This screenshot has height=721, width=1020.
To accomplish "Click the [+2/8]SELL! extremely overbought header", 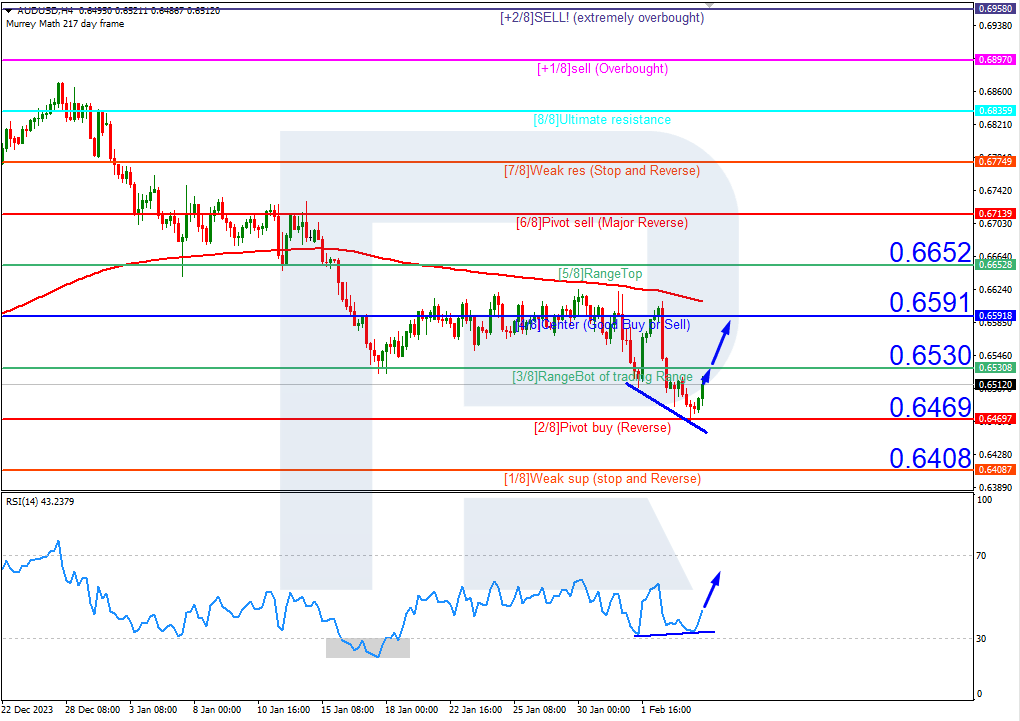I will pyautogui.click(x=604, y=17).
